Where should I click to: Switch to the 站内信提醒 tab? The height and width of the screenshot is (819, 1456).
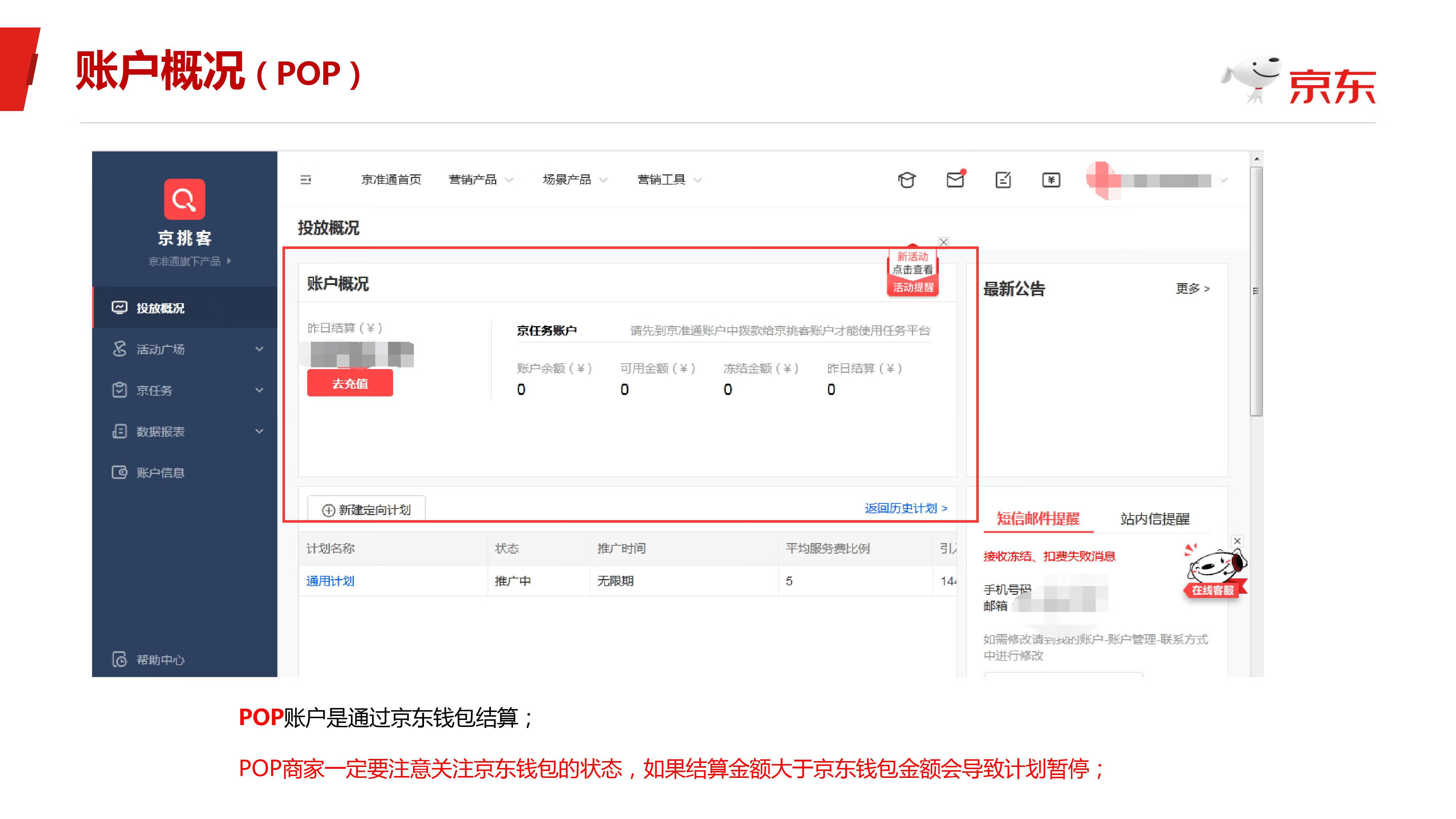[x=1155, y=518]
